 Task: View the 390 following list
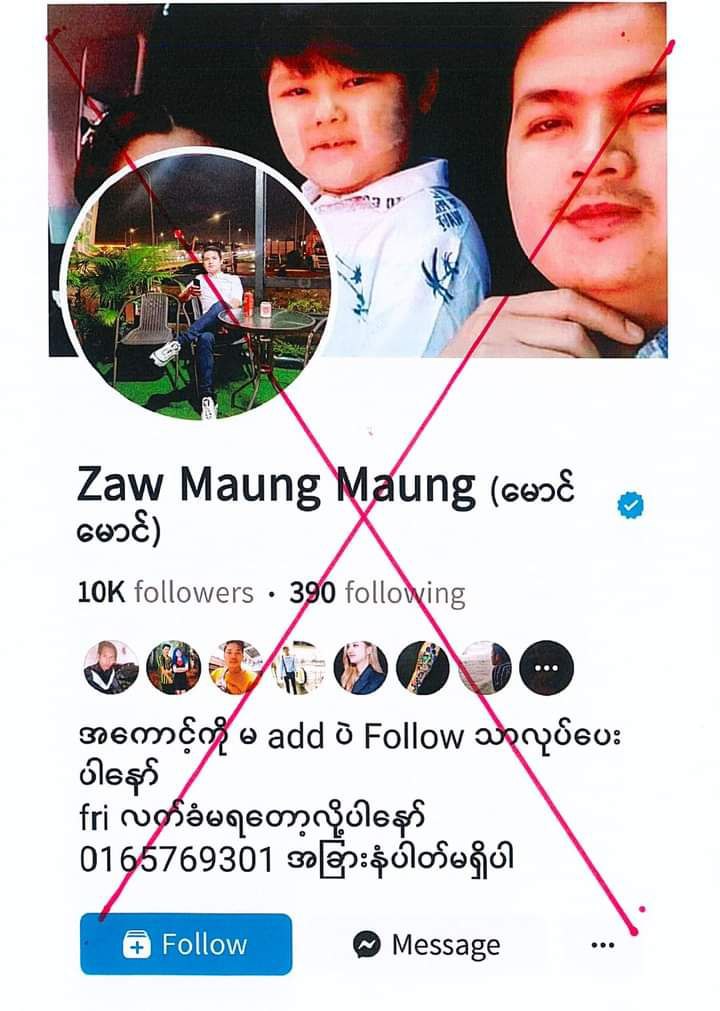[377, 593]
